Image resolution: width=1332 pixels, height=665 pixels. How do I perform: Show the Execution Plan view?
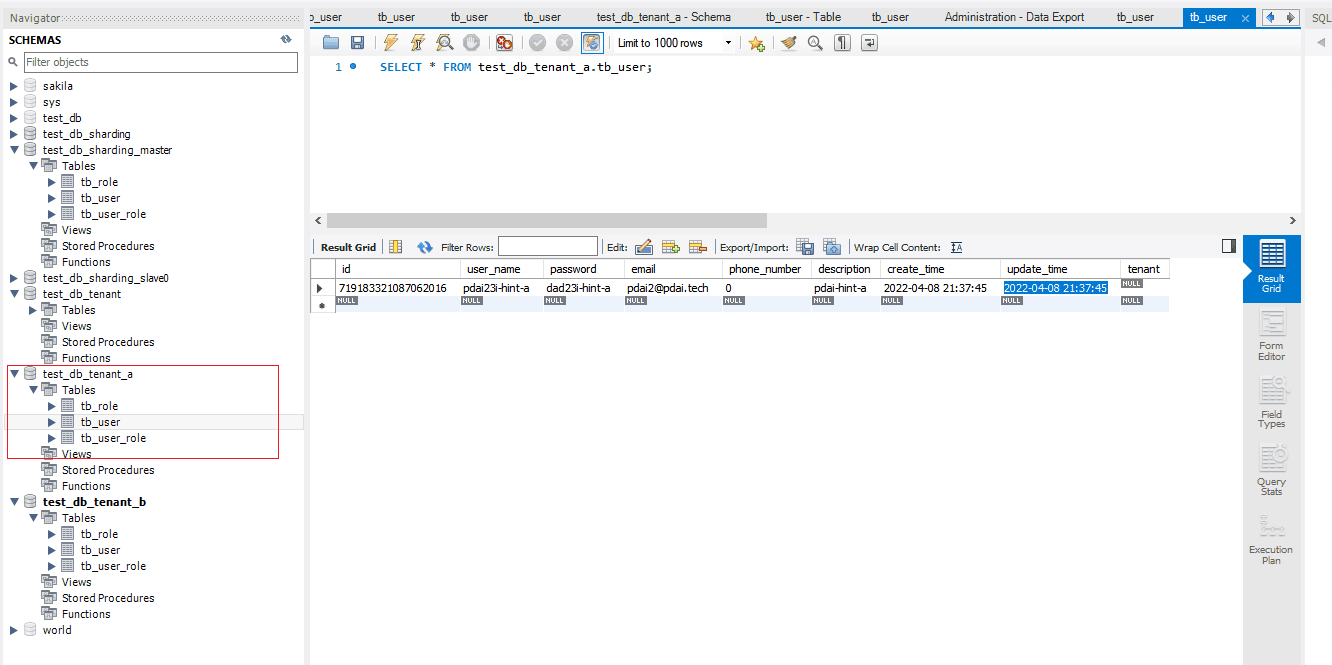tap(1271, 539)
